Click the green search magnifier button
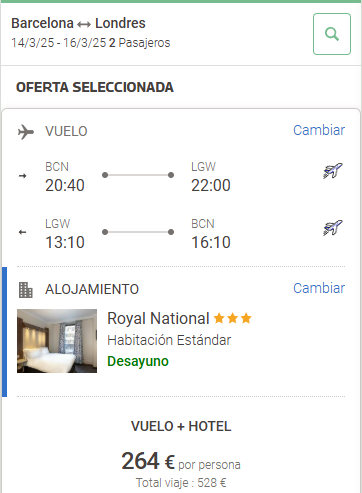The image size is (362, 493). [x=332, y=34]
